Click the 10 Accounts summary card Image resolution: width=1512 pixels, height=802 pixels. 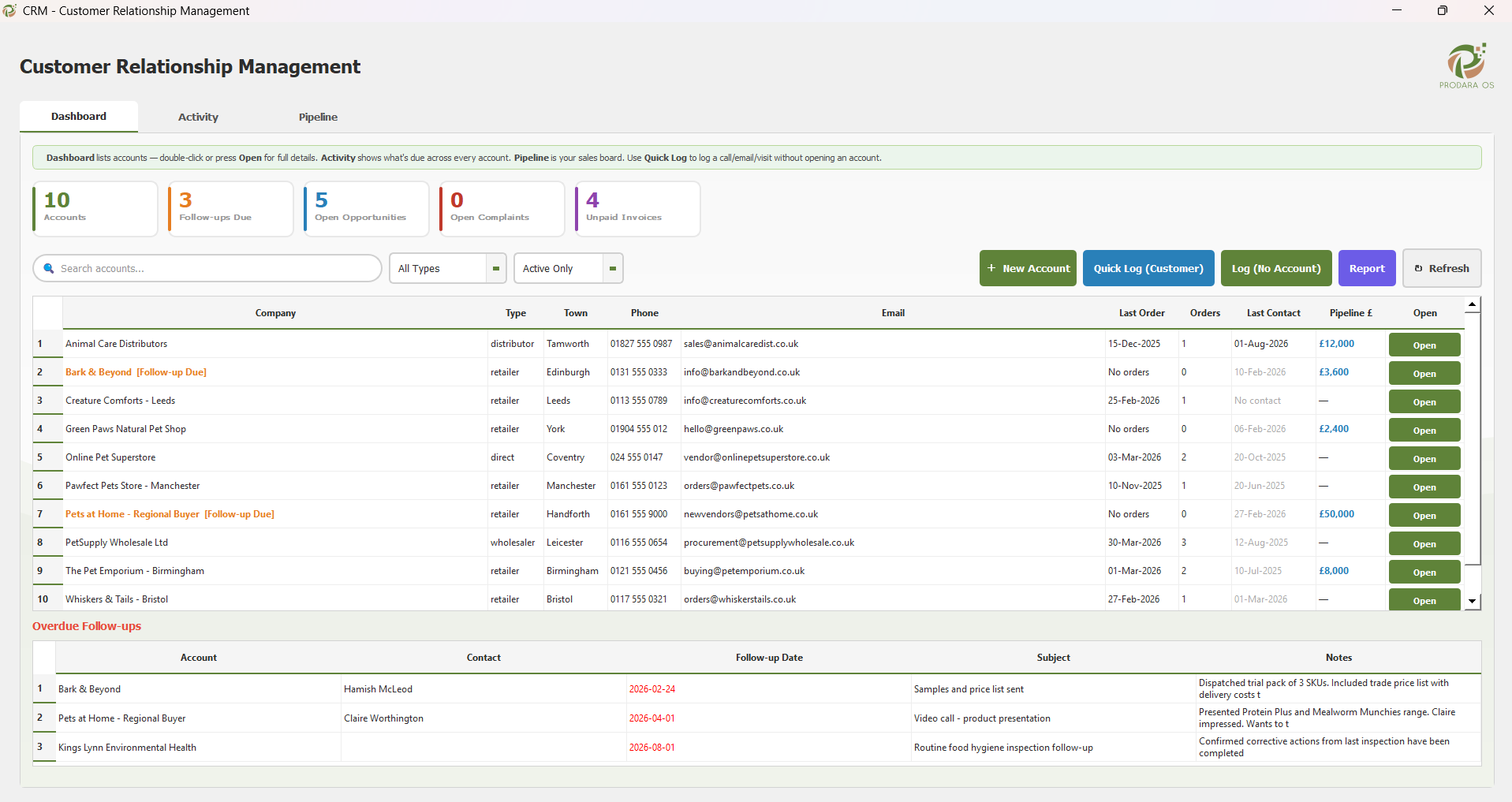click(95, 209)
